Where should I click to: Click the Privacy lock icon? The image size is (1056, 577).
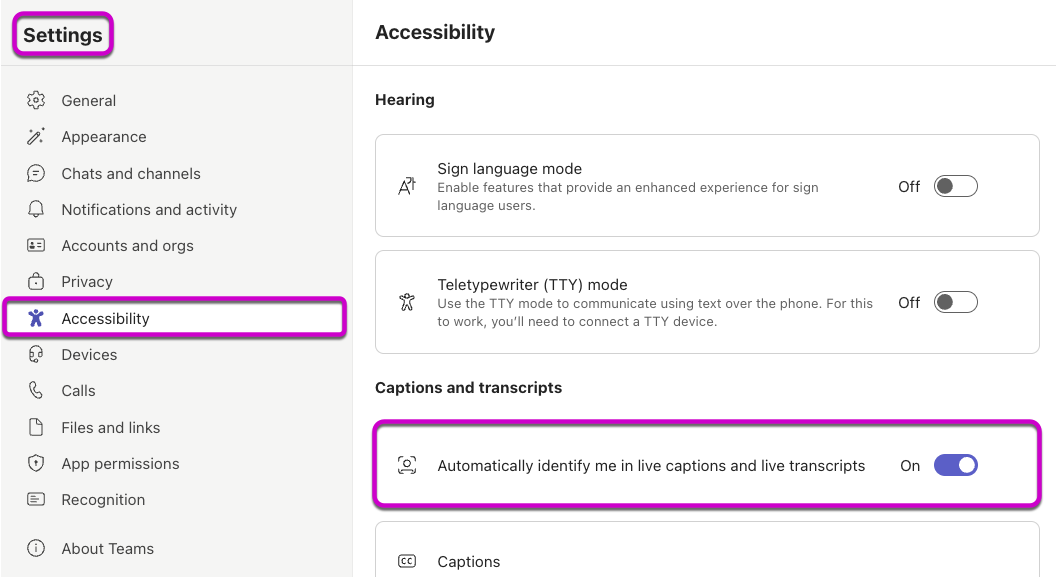coord(36,282)
